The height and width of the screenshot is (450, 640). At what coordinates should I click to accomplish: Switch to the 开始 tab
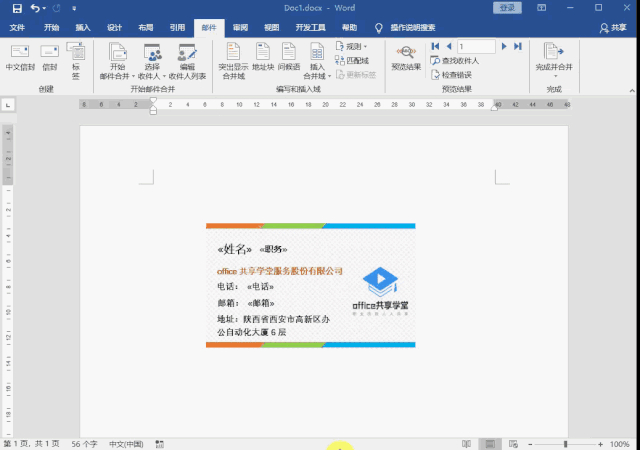(x=51, y=28)
